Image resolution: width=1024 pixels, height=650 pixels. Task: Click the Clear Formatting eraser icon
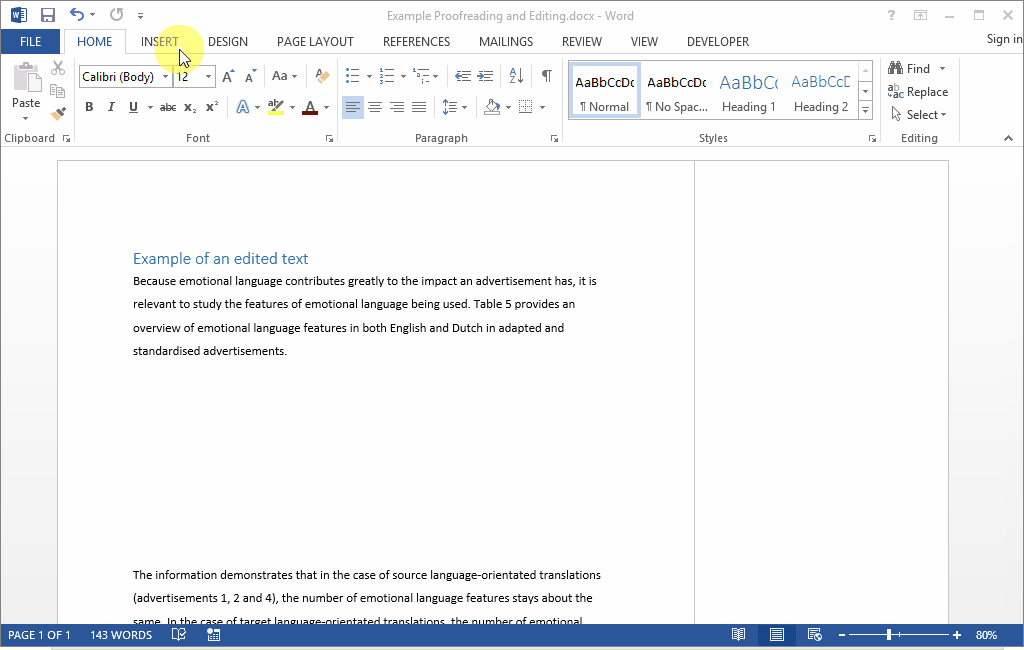coord(321,76)
